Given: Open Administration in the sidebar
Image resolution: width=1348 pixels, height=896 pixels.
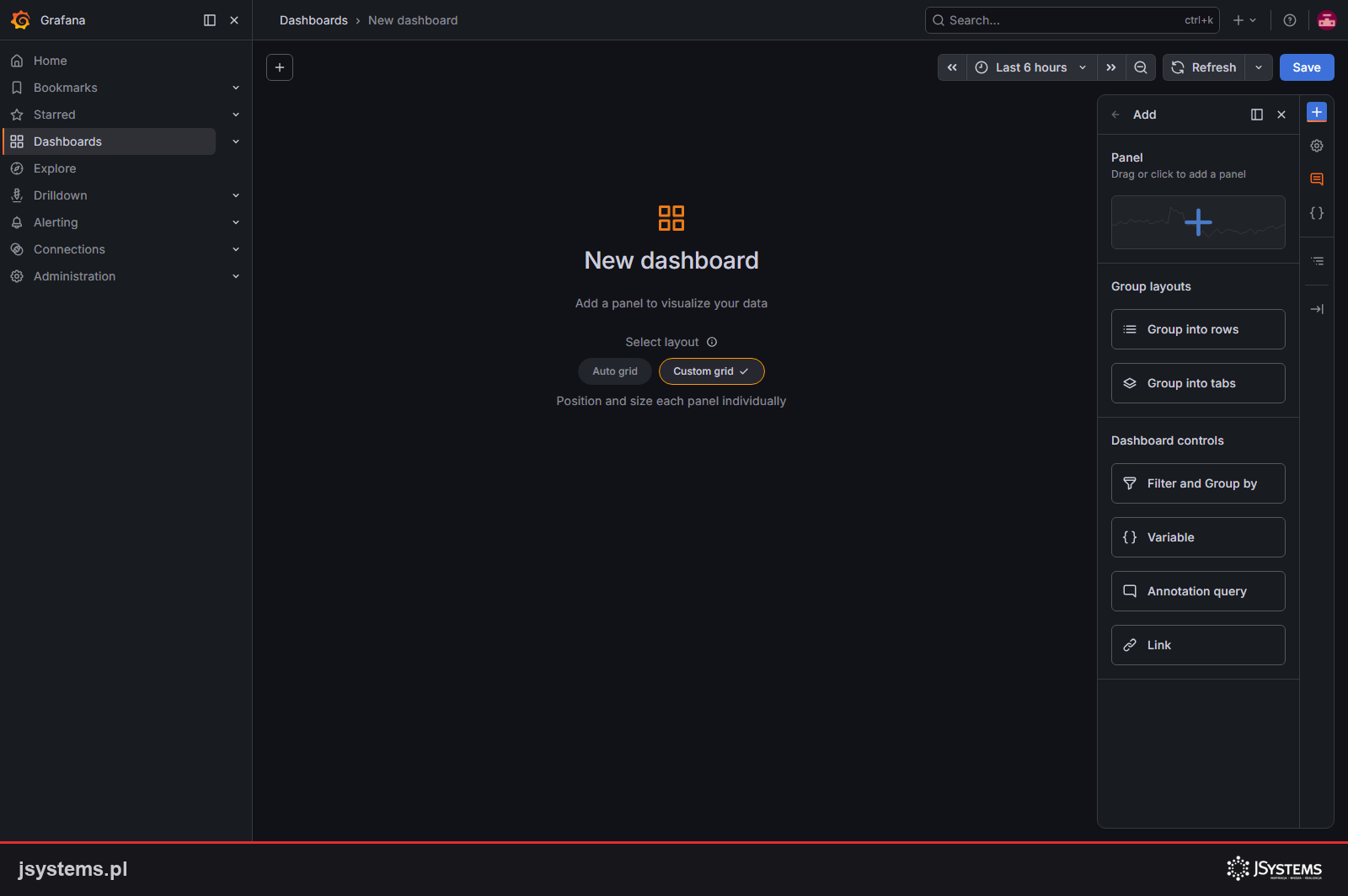Looking at the screenshot, I should 74,276.
